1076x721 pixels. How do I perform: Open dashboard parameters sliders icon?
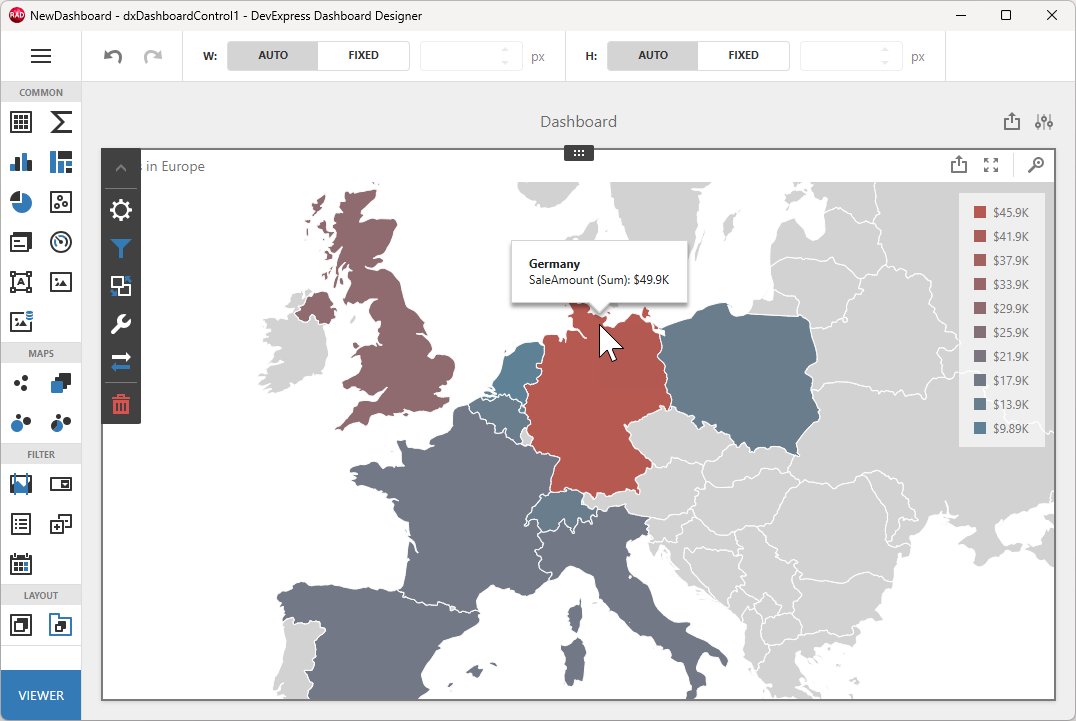(x=1044, y=121)
